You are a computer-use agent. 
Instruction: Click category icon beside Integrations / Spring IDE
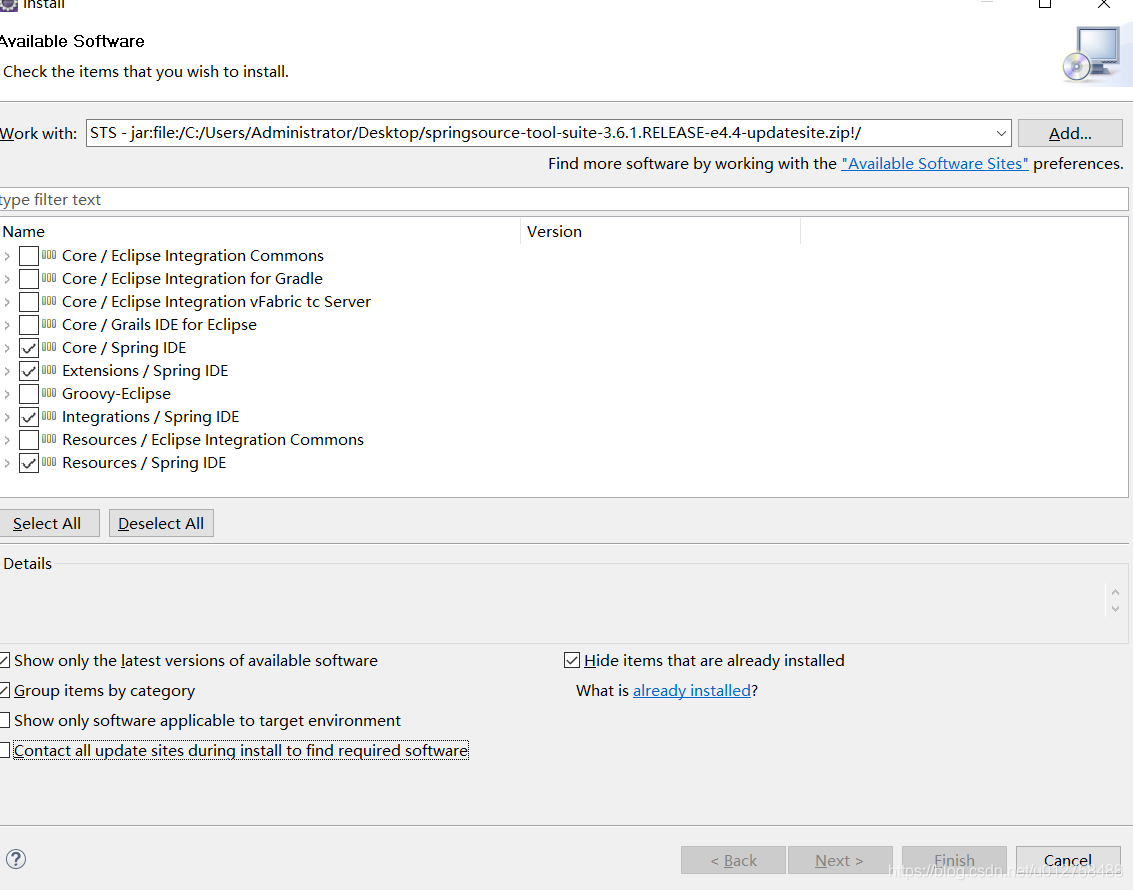pos(49,416)
